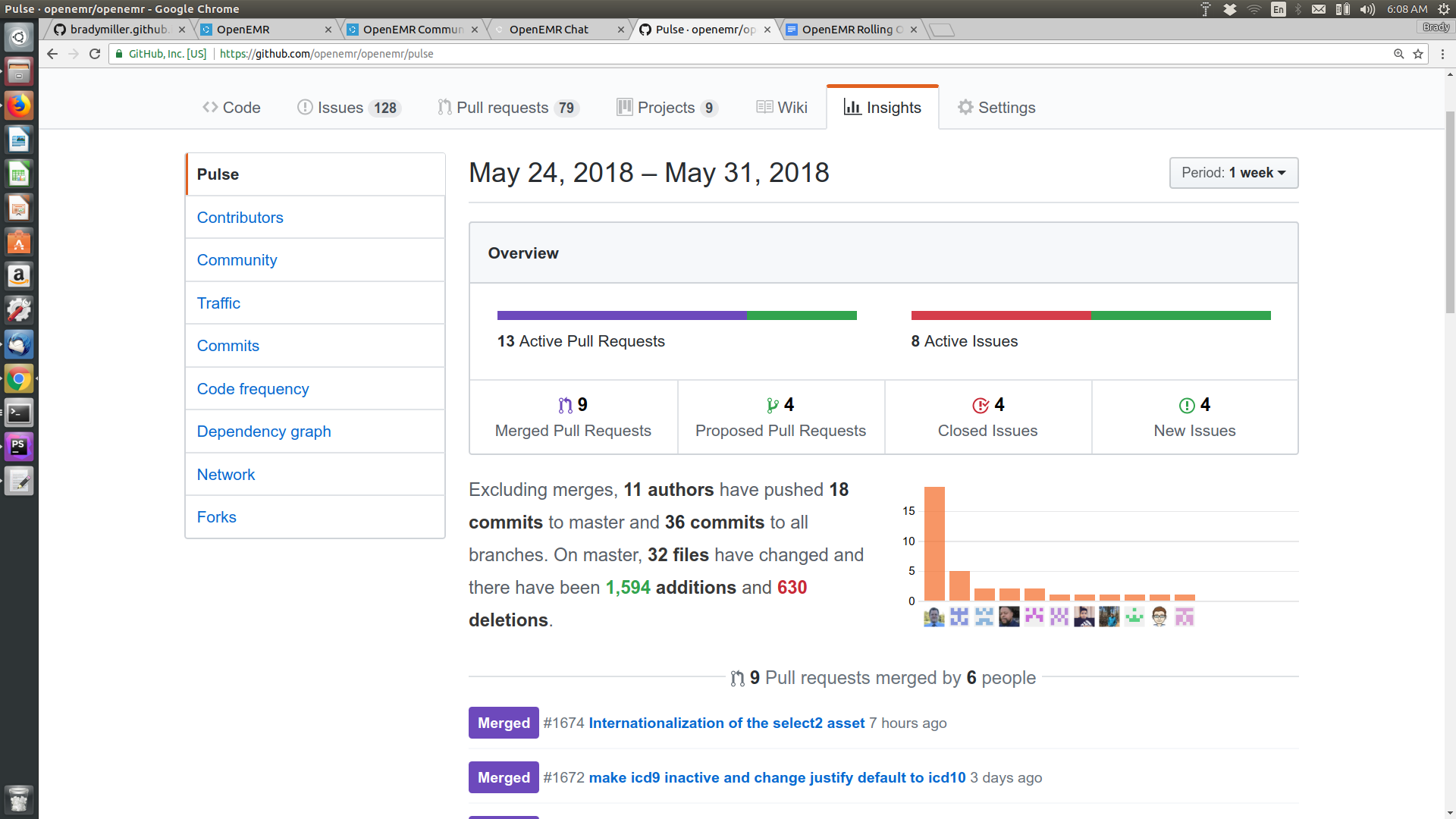Screen dimensions: 1456x819
Task: Open the Issues tab with 128 count
Action: click(x=349, y=108)
